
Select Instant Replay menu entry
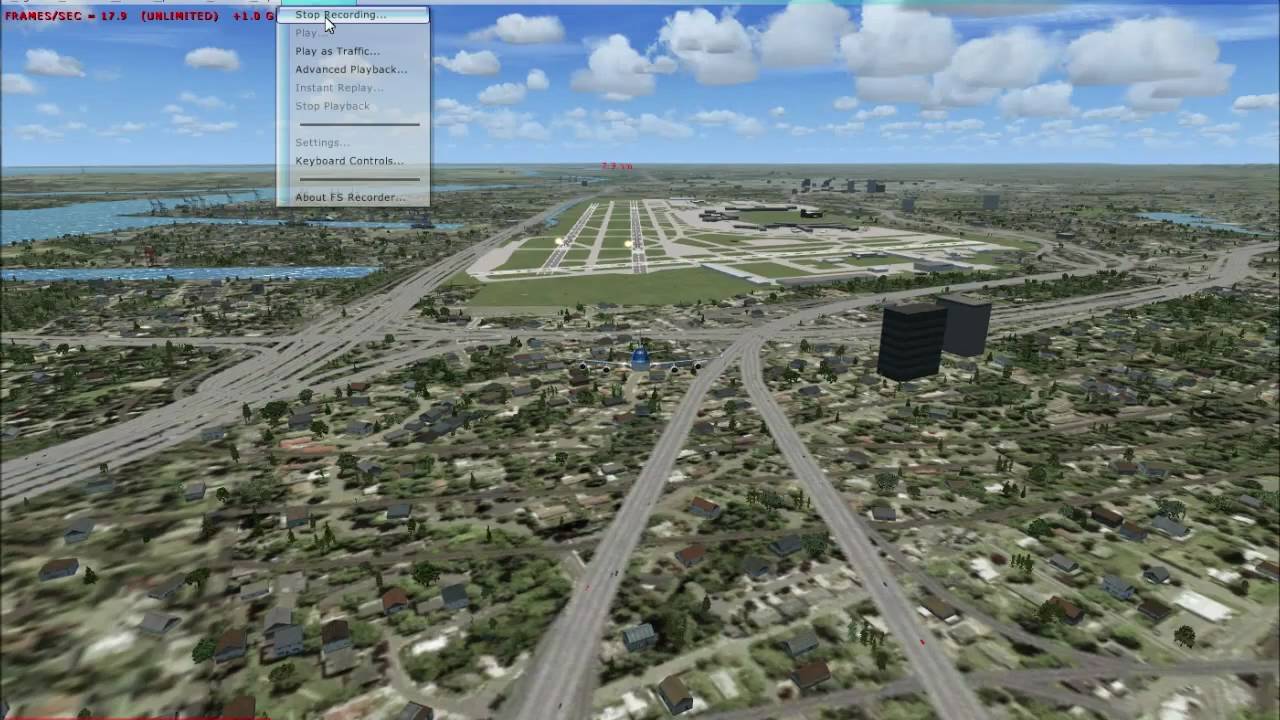(353, 88)
